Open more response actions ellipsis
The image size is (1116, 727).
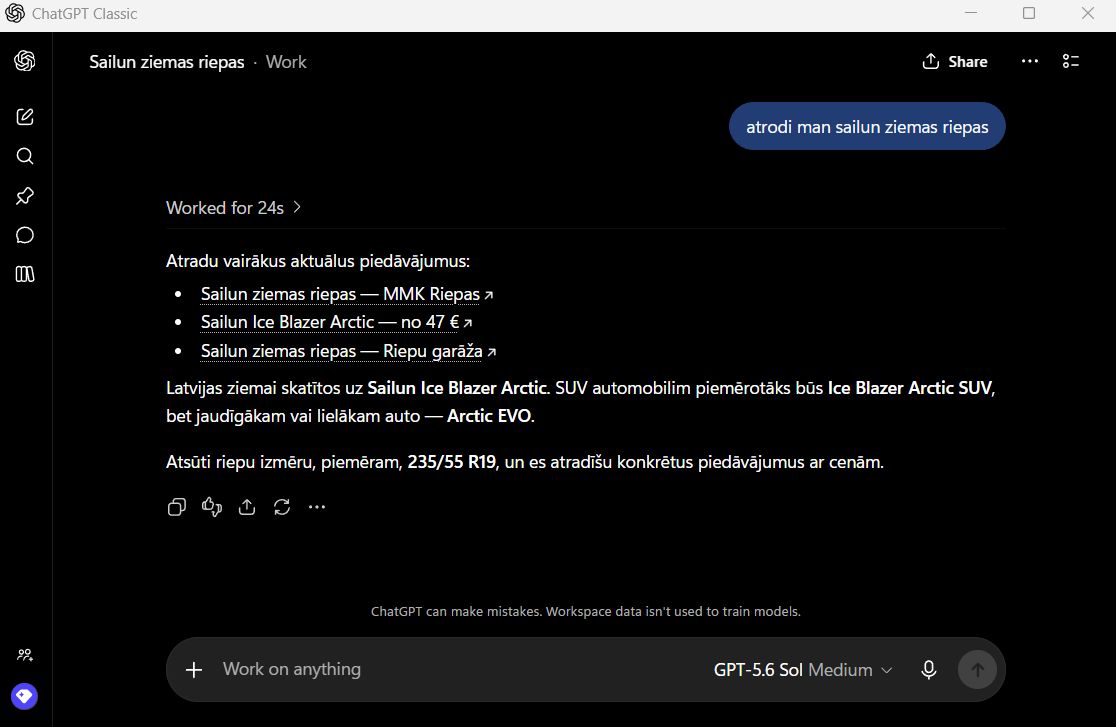coord(317,507)
